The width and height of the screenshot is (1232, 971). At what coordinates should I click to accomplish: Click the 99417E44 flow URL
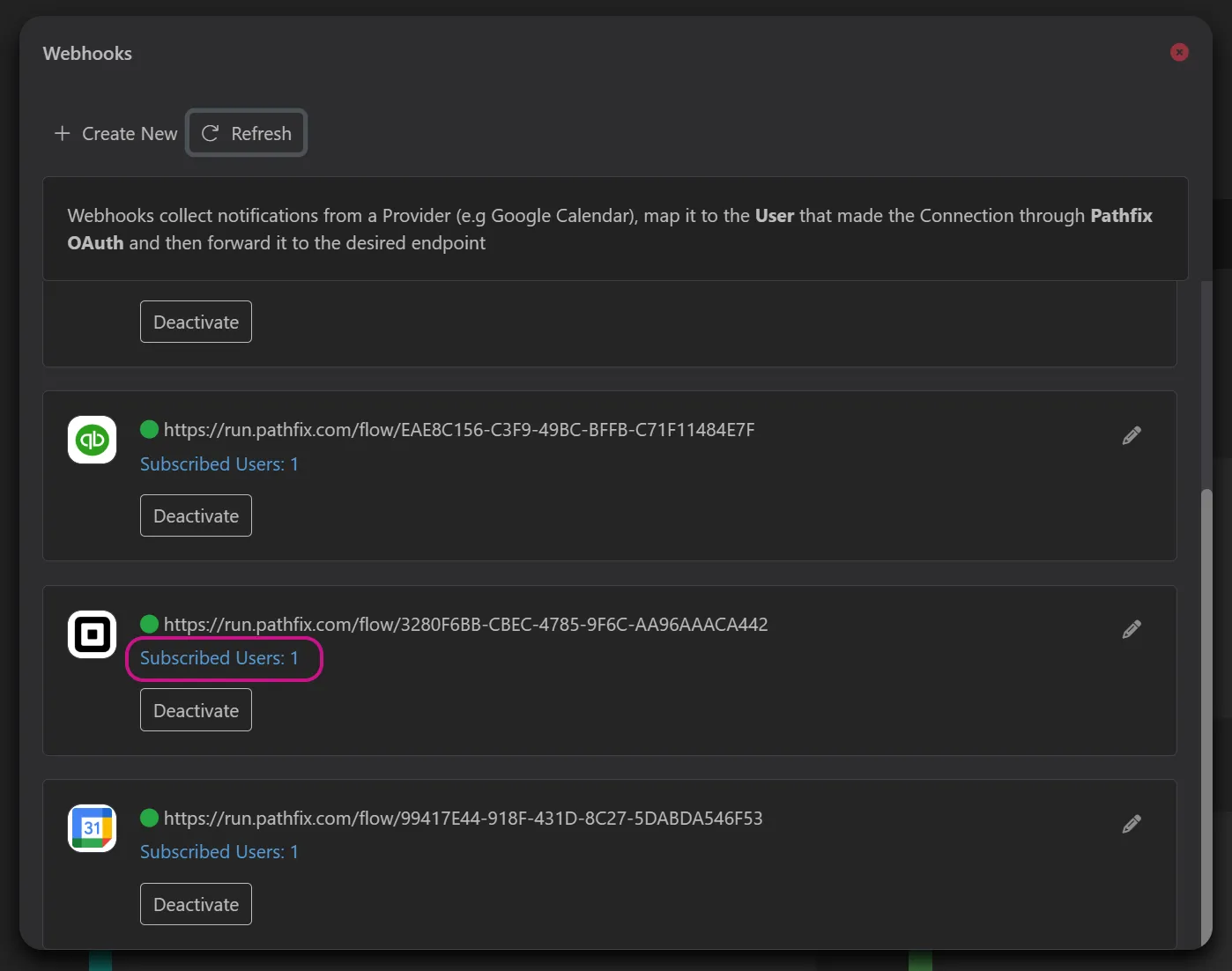pyautogui.click(x=463, y=819)
